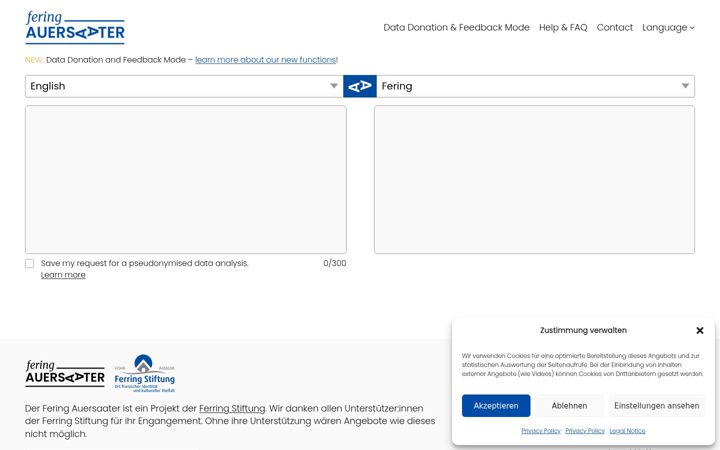The image size is (720, 450).
Task: Open the English source language dropdown
Action: click(x=184, y=86)
